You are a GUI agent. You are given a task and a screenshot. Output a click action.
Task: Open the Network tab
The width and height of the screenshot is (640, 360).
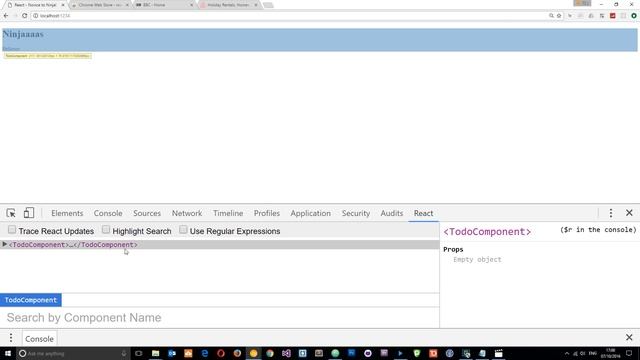[x=187, y=213]
